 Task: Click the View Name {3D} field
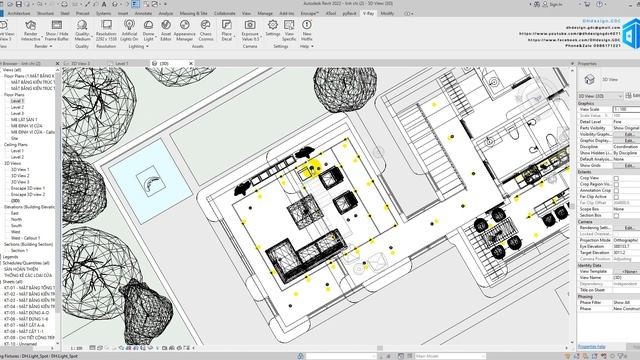click(x=626, y=278)
